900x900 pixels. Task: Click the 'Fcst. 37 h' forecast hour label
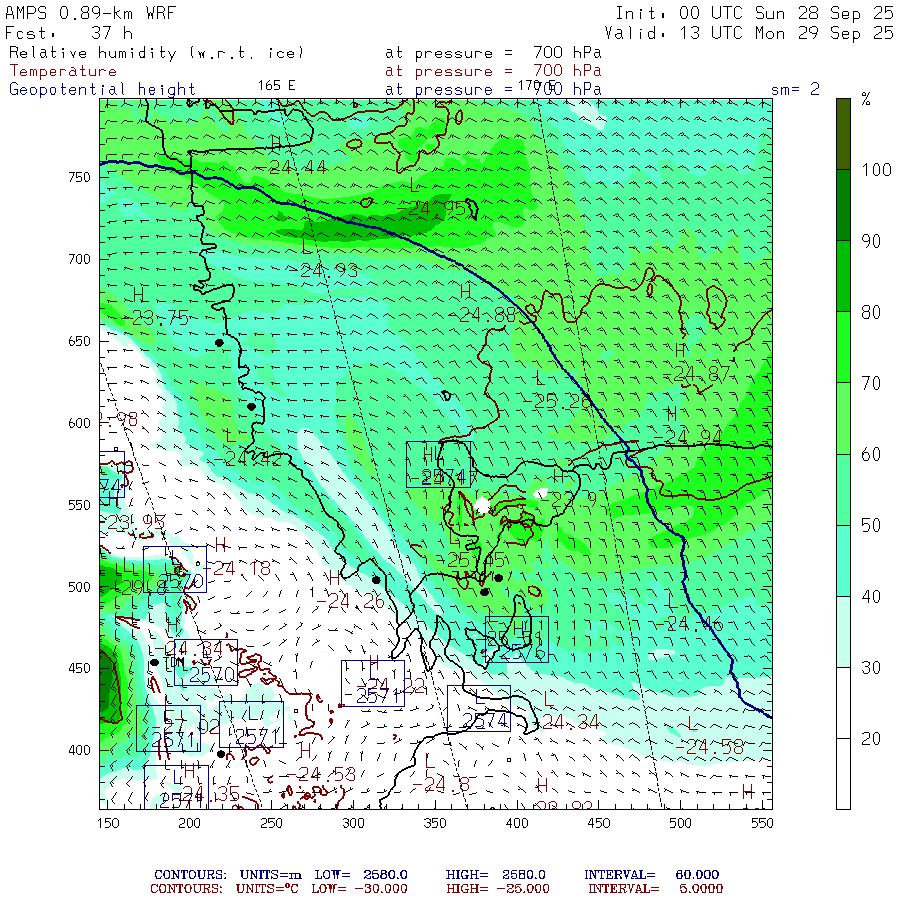[62, 32]
